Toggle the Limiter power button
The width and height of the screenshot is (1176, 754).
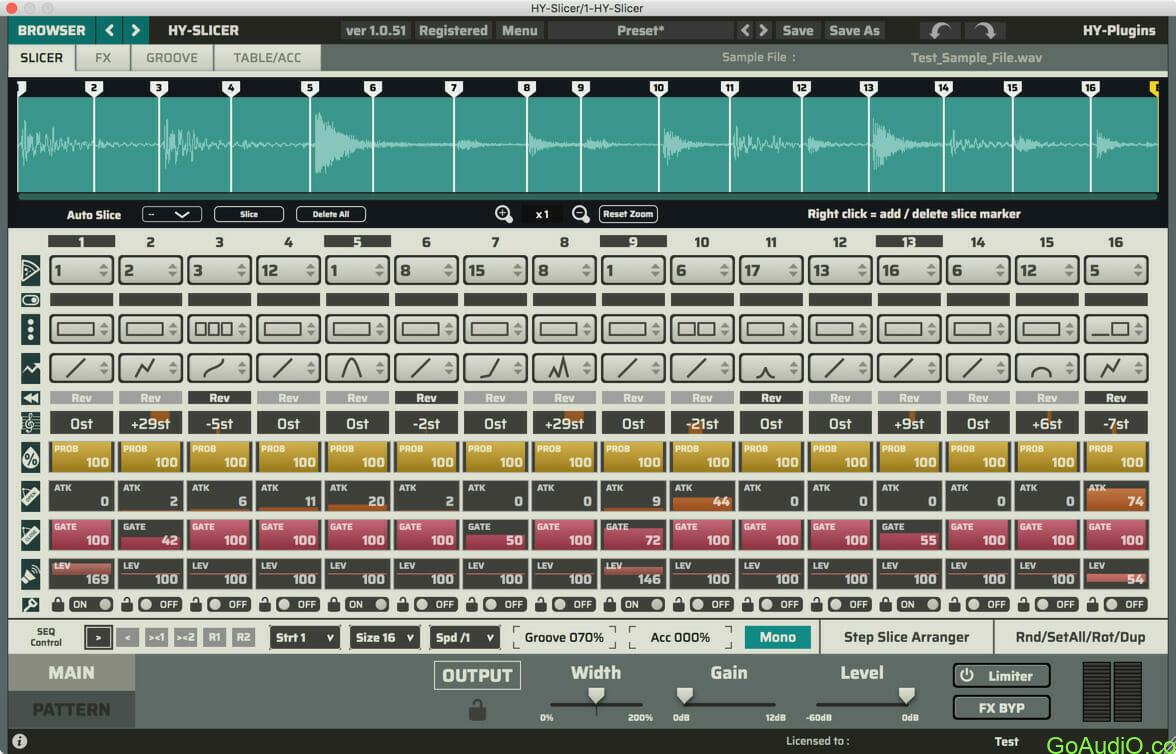coord(1001,675)
